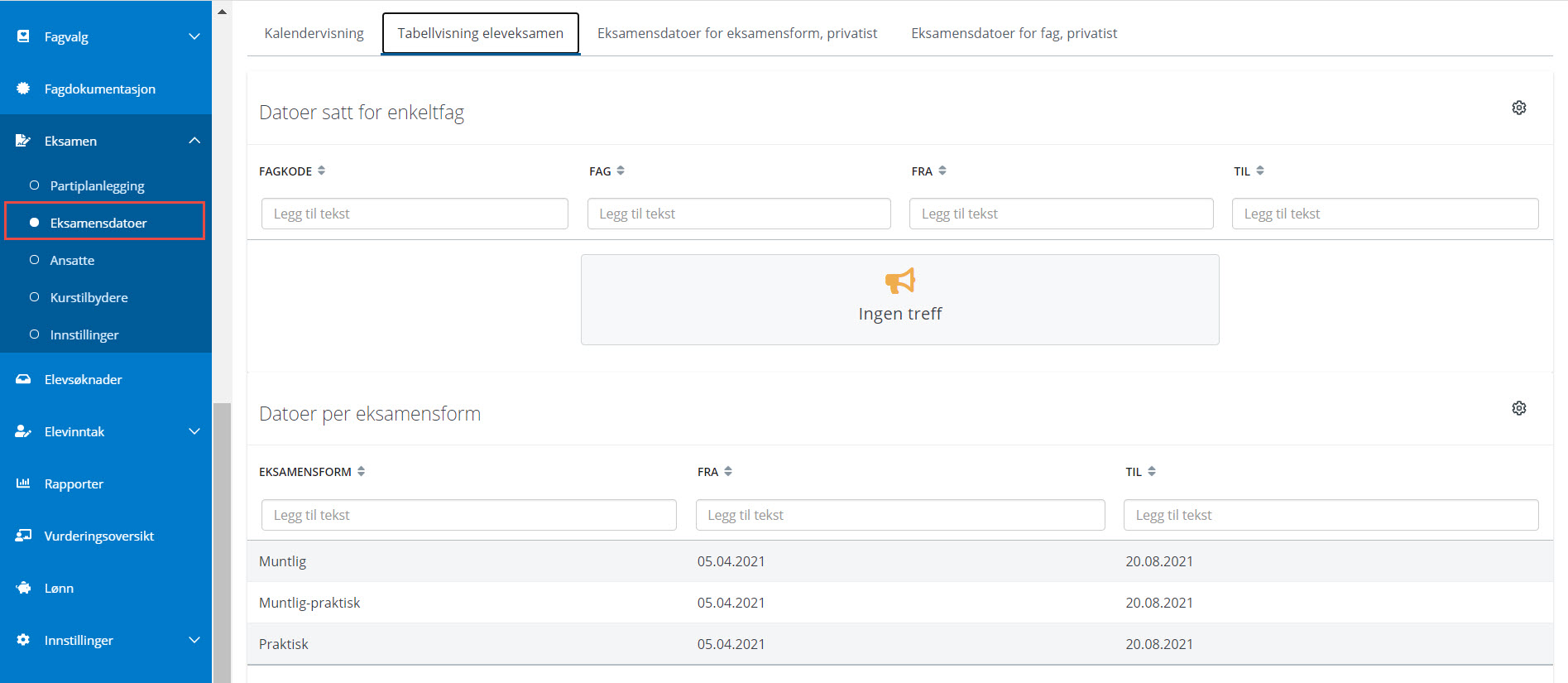Focus the FAG filter text field
1568x683 pixels.
pyautogui.click(x=739, y=214)
